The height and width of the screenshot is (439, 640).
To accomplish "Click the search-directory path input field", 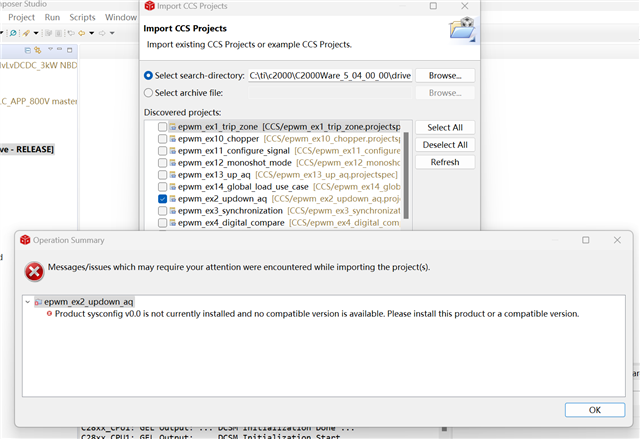I will point(328,75).
